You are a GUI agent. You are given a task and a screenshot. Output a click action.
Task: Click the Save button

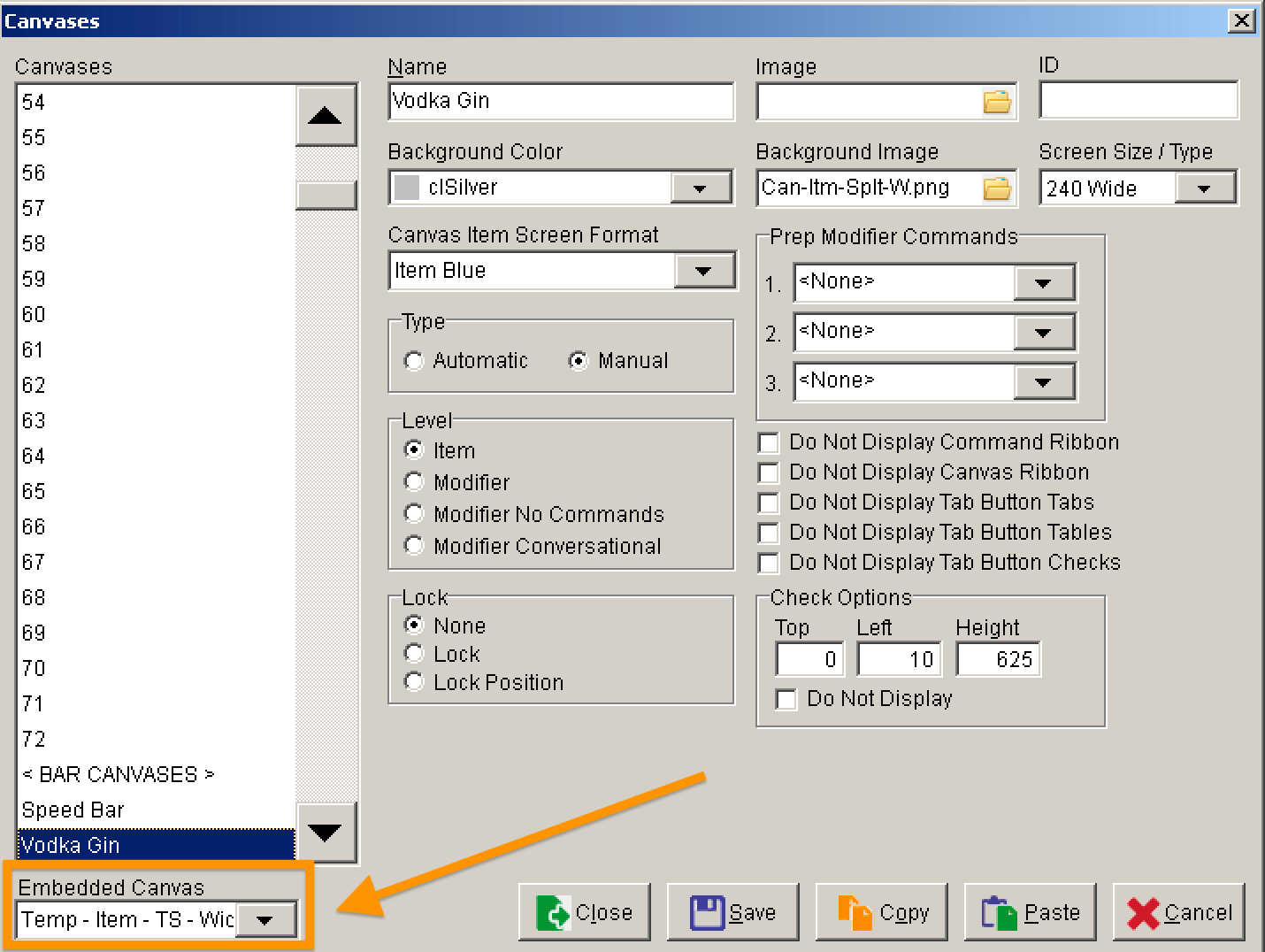[733, 911]
